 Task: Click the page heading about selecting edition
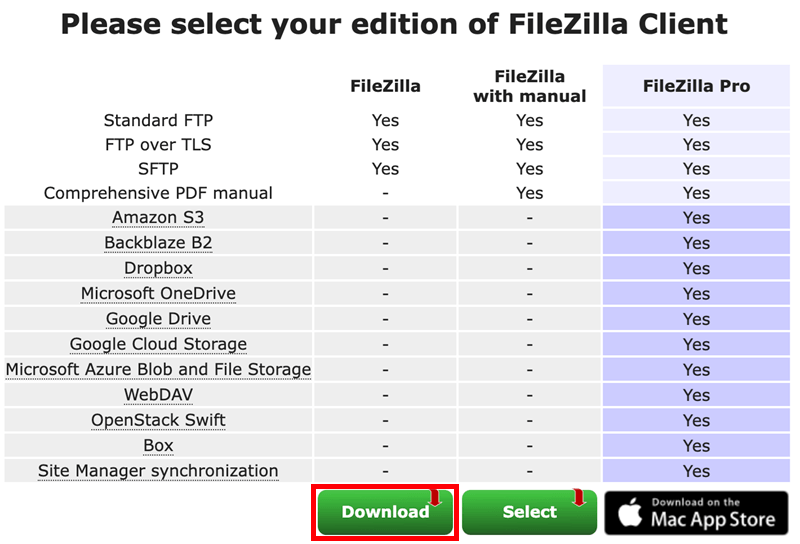point(394,25)
